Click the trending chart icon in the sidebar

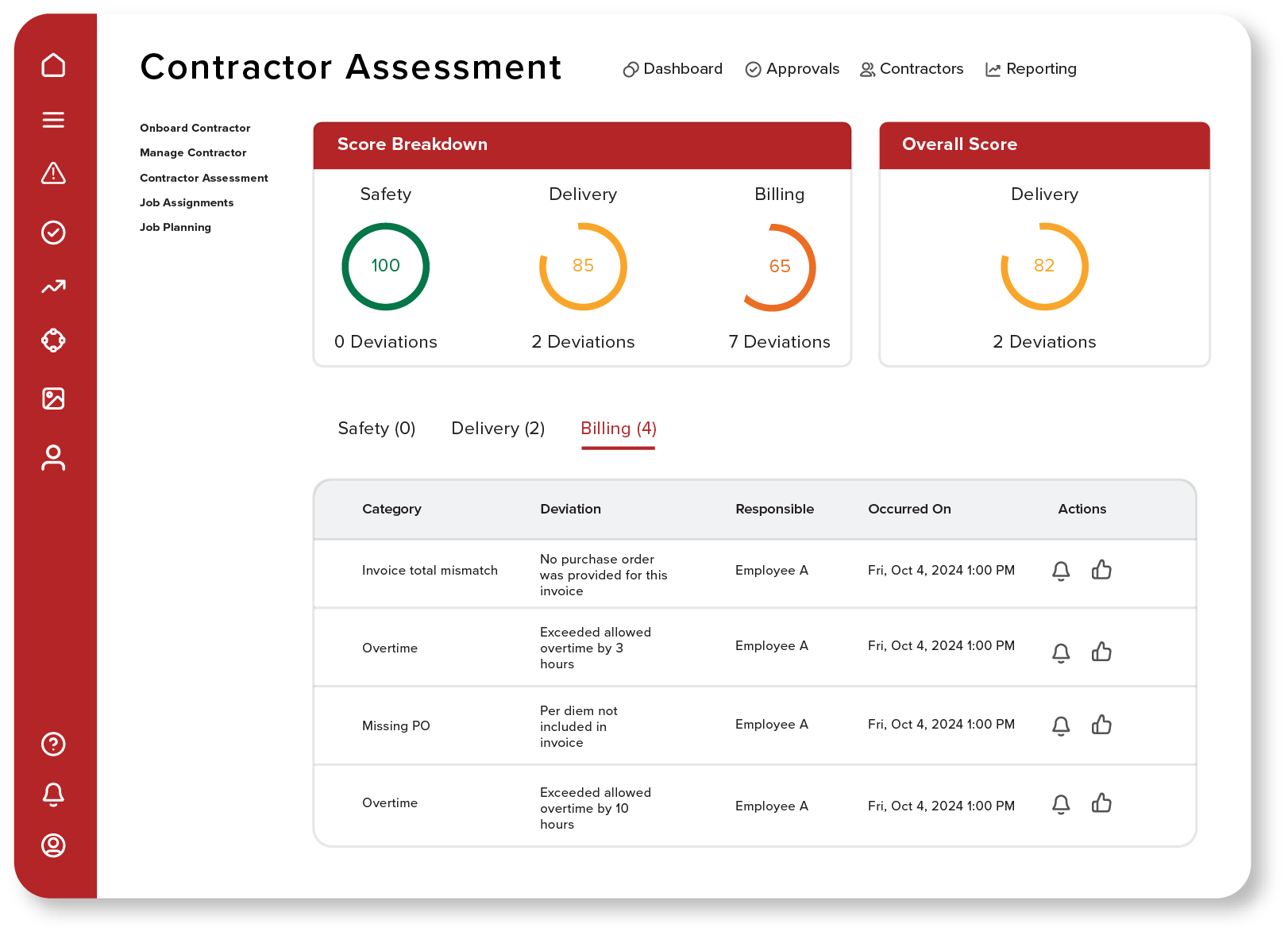point(53,287)
